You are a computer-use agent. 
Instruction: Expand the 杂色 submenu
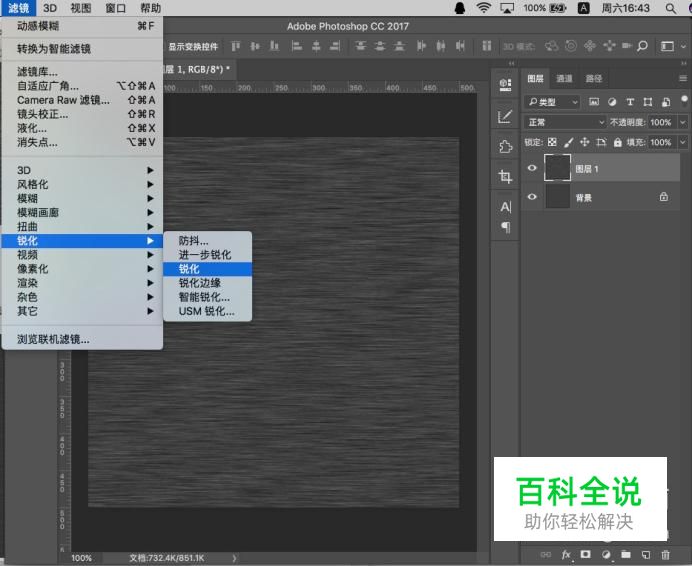82,297
